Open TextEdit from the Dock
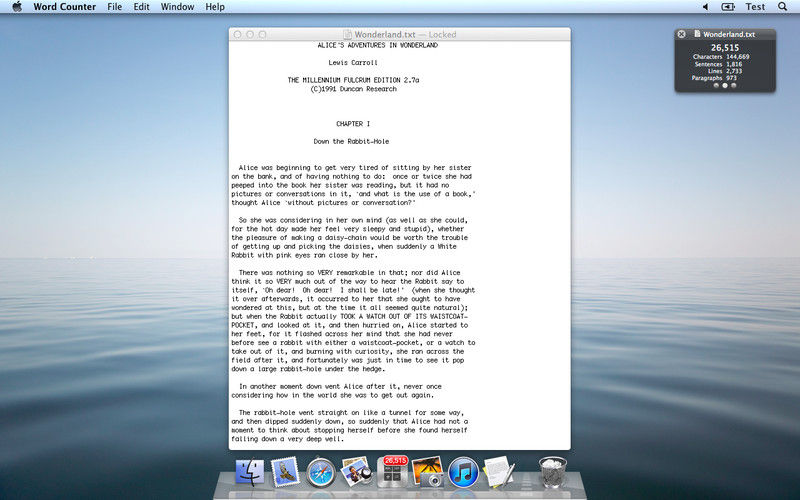The height and width of the screenshot is (500, 800). click(498, 471)
